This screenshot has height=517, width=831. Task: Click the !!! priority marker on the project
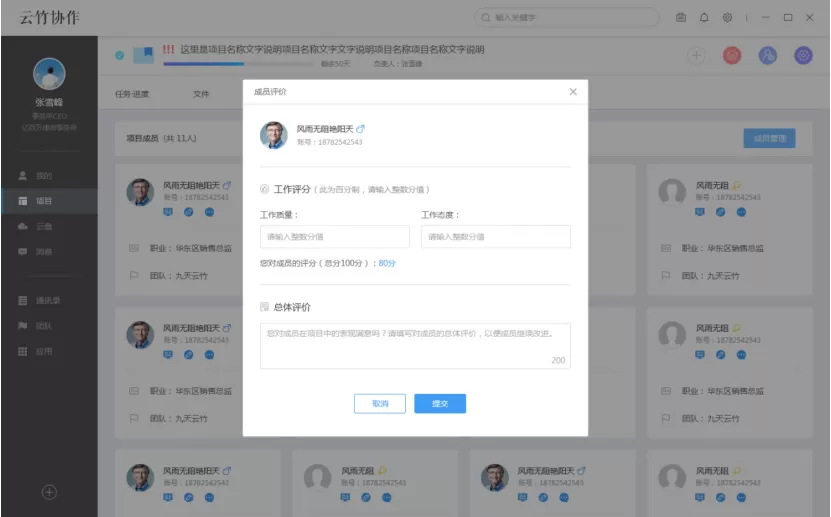169,49
